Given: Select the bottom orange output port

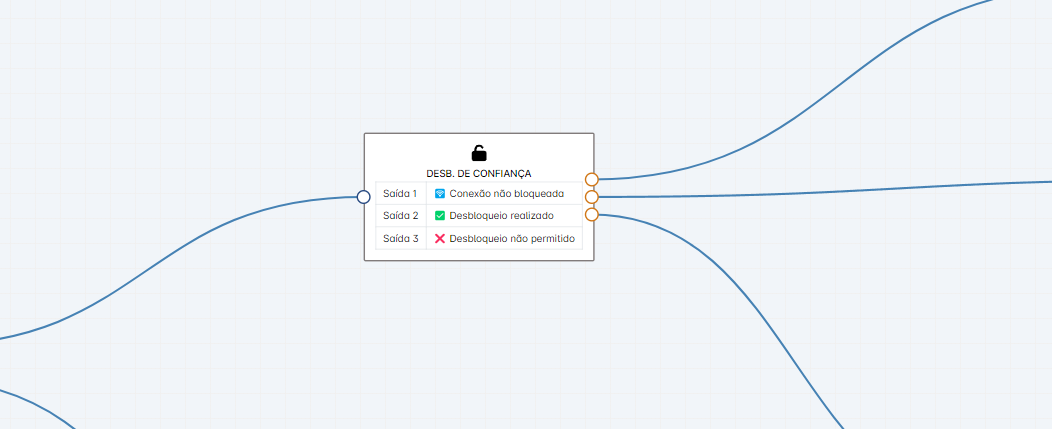Looking at the screenshot, I should [592, 214].
